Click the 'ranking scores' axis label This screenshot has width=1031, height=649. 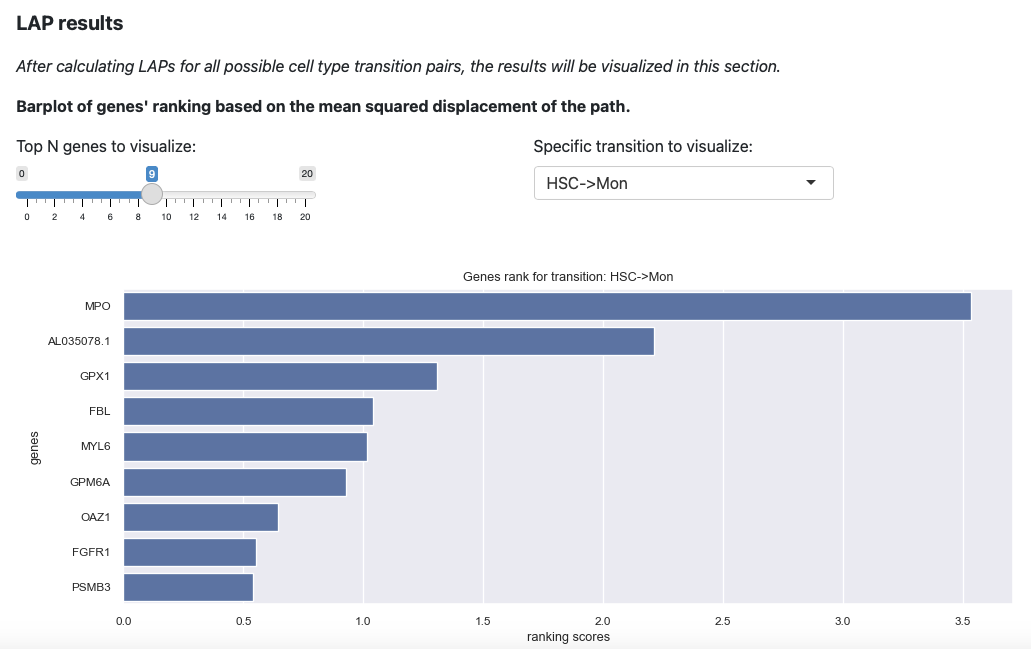568,637
